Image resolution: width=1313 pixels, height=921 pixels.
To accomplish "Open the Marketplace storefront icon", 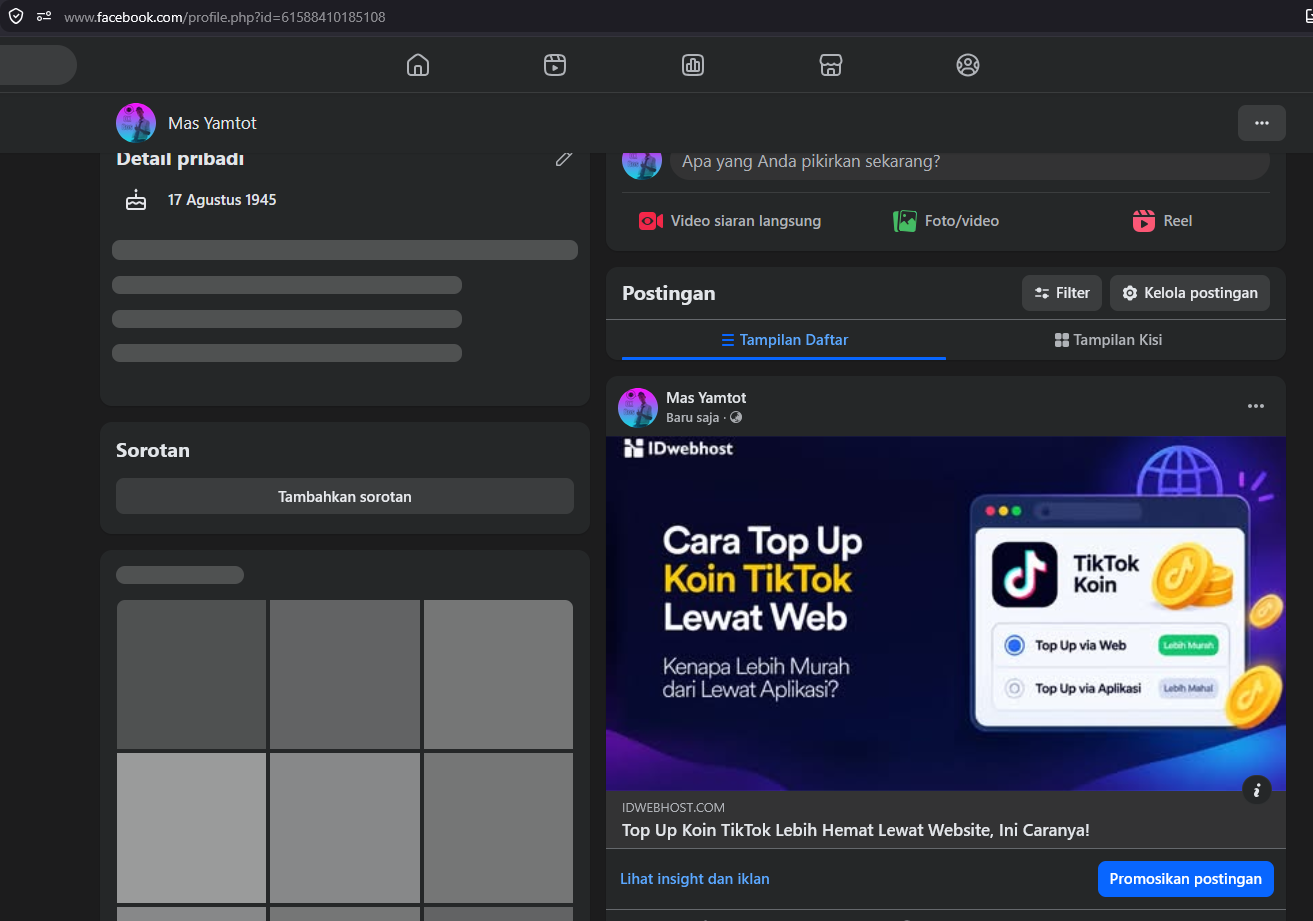I will (830, 65).
